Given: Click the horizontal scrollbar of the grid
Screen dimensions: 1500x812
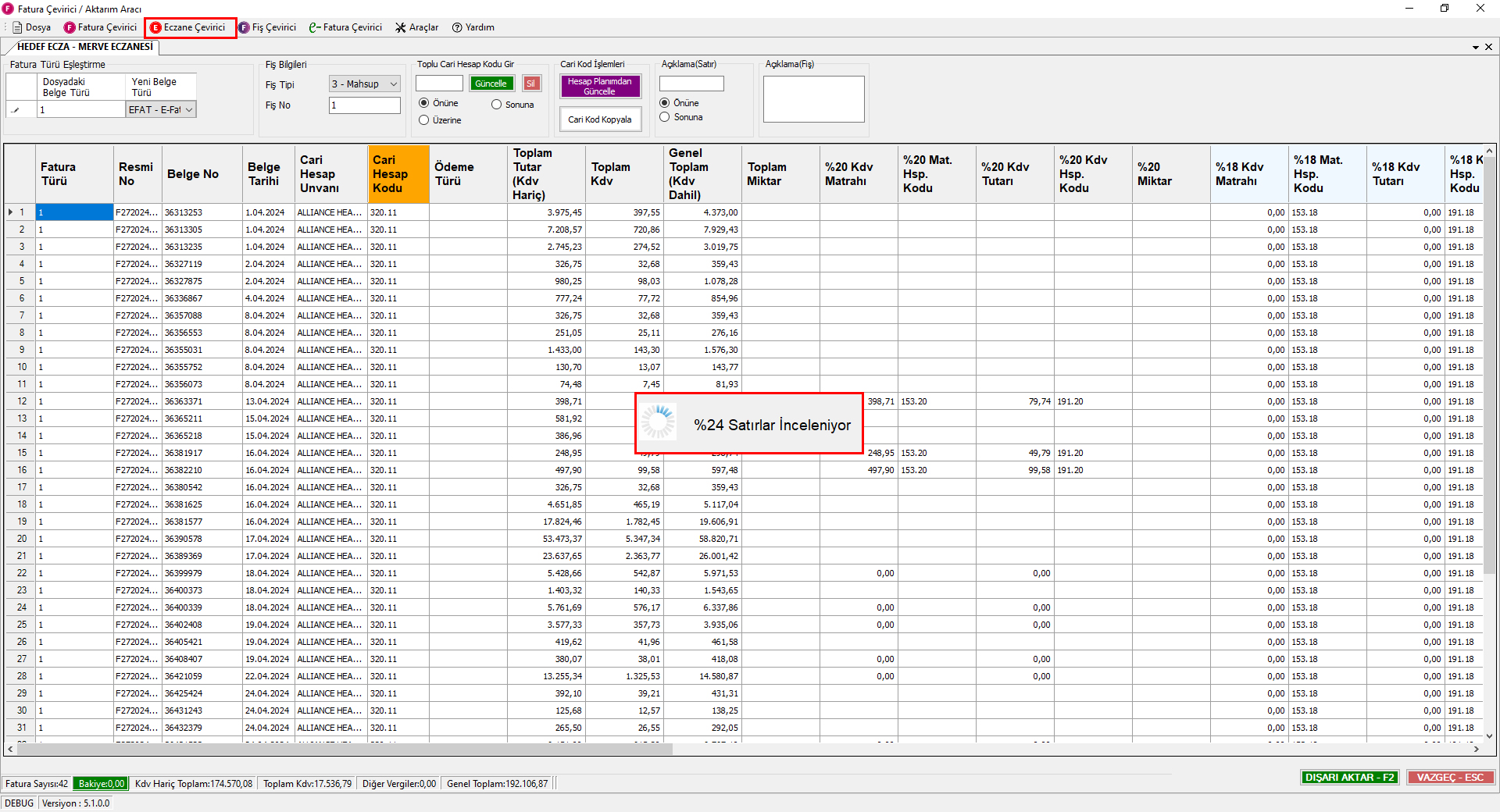Looking at the screenshot, I should click(344, 749).
